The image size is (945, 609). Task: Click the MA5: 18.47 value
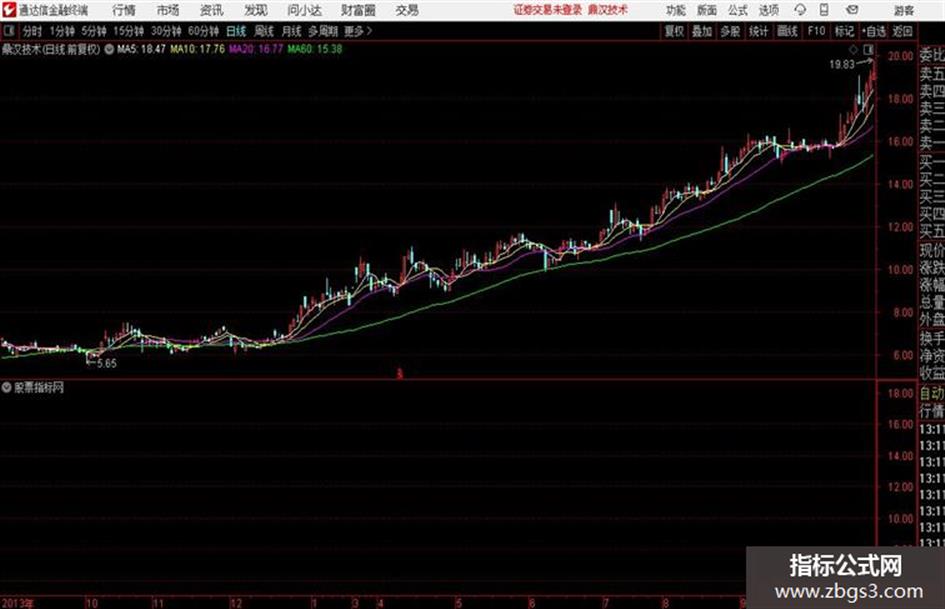141,49
